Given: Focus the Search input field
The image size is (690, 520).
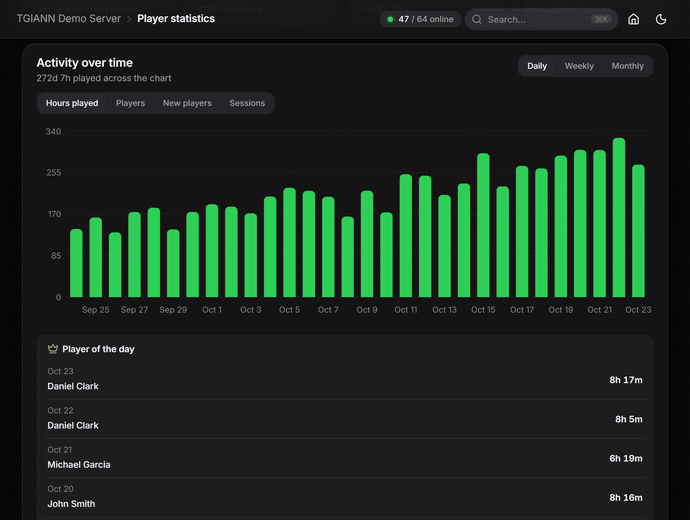Looking at the screenshot, I should (x=541, y=19).
